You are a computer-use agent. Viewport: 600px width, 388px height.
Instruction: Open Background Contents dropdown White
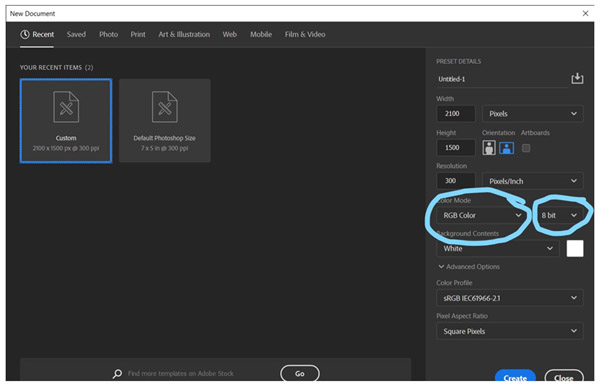point(498,249)
